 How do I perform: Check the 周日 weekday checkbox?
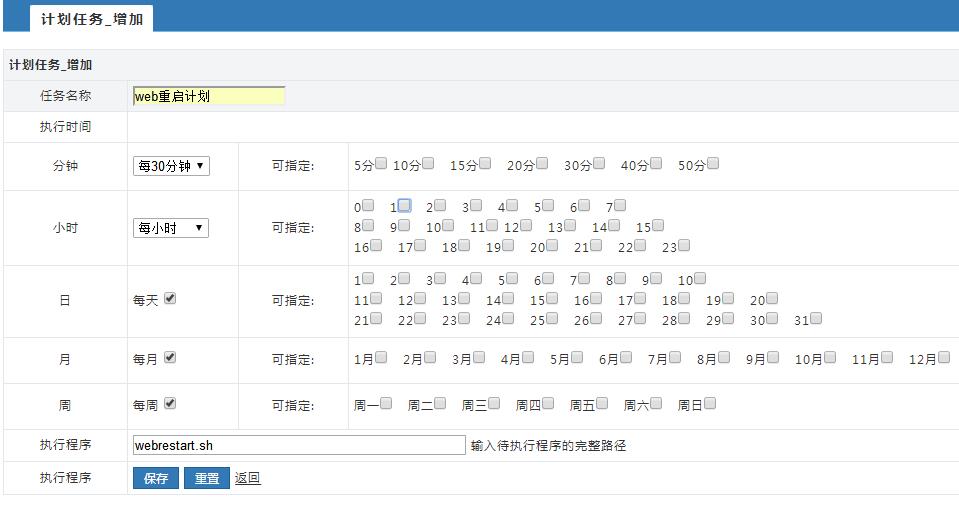pyautogui.click(x=710, y=404)
